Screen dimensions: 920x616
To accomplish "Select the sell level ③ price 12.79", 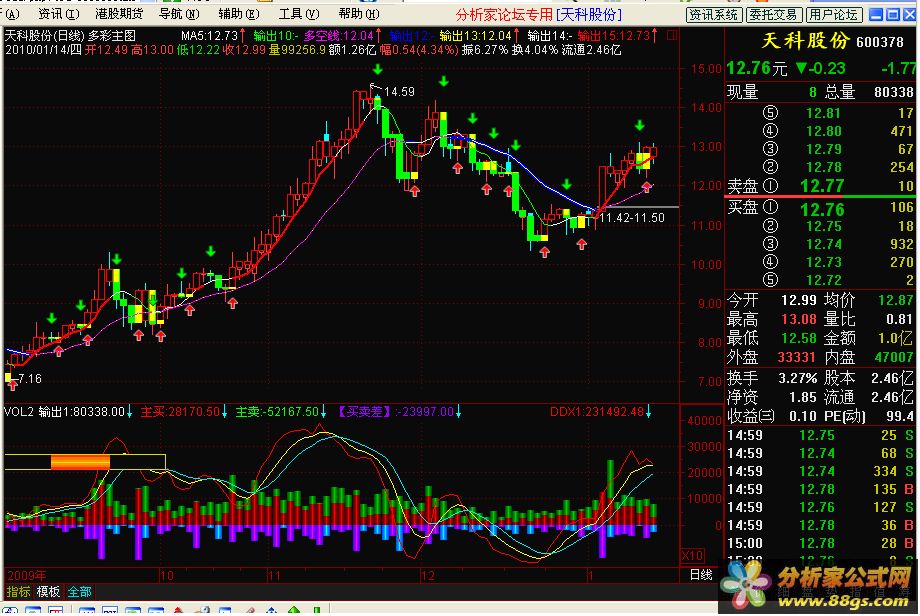I will 823,149.
